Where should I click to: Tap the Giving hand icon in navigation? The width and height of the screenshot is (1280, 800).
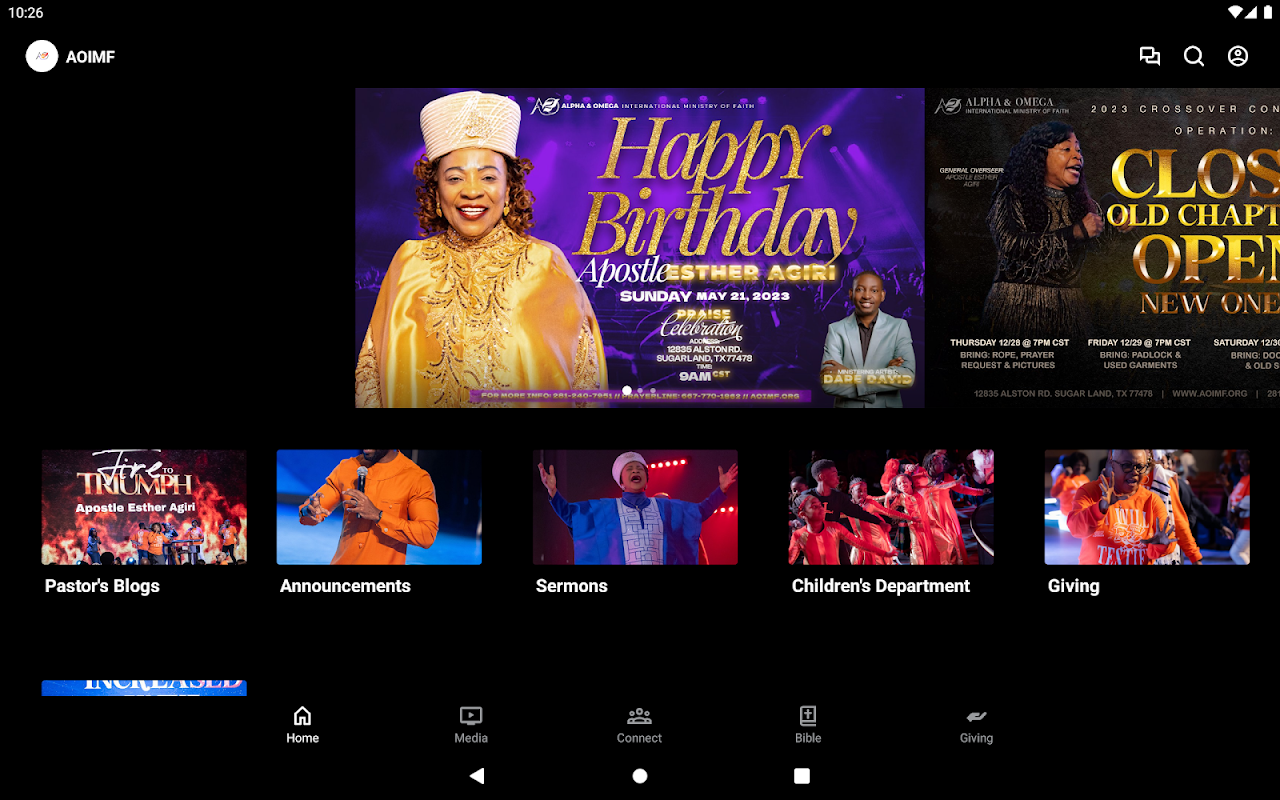pos(976,716)
